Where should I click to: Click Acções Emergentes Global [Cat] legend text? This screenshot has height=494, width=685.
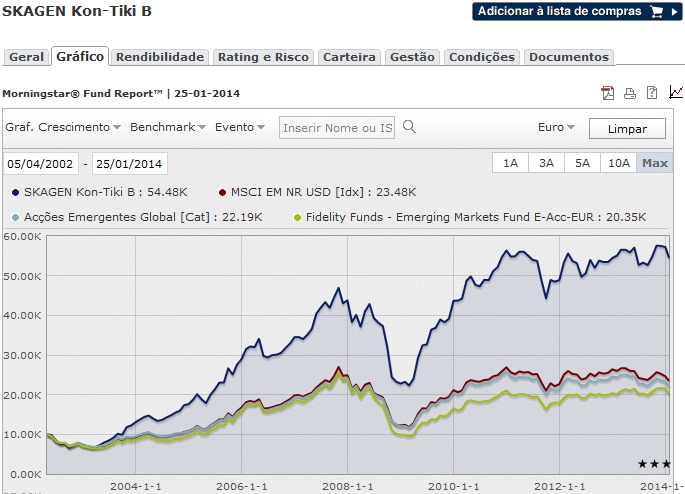(x=143, y=217)
